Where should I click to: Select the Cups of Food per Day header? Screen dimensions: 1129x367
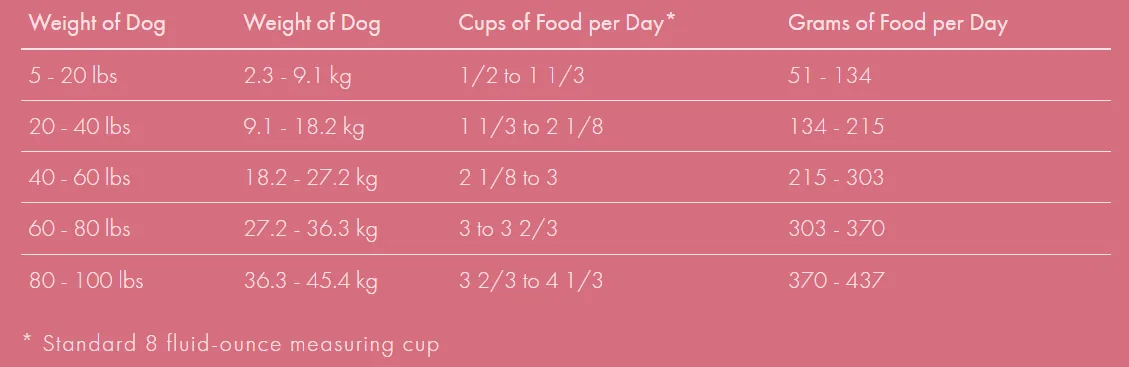click(567, 23)
